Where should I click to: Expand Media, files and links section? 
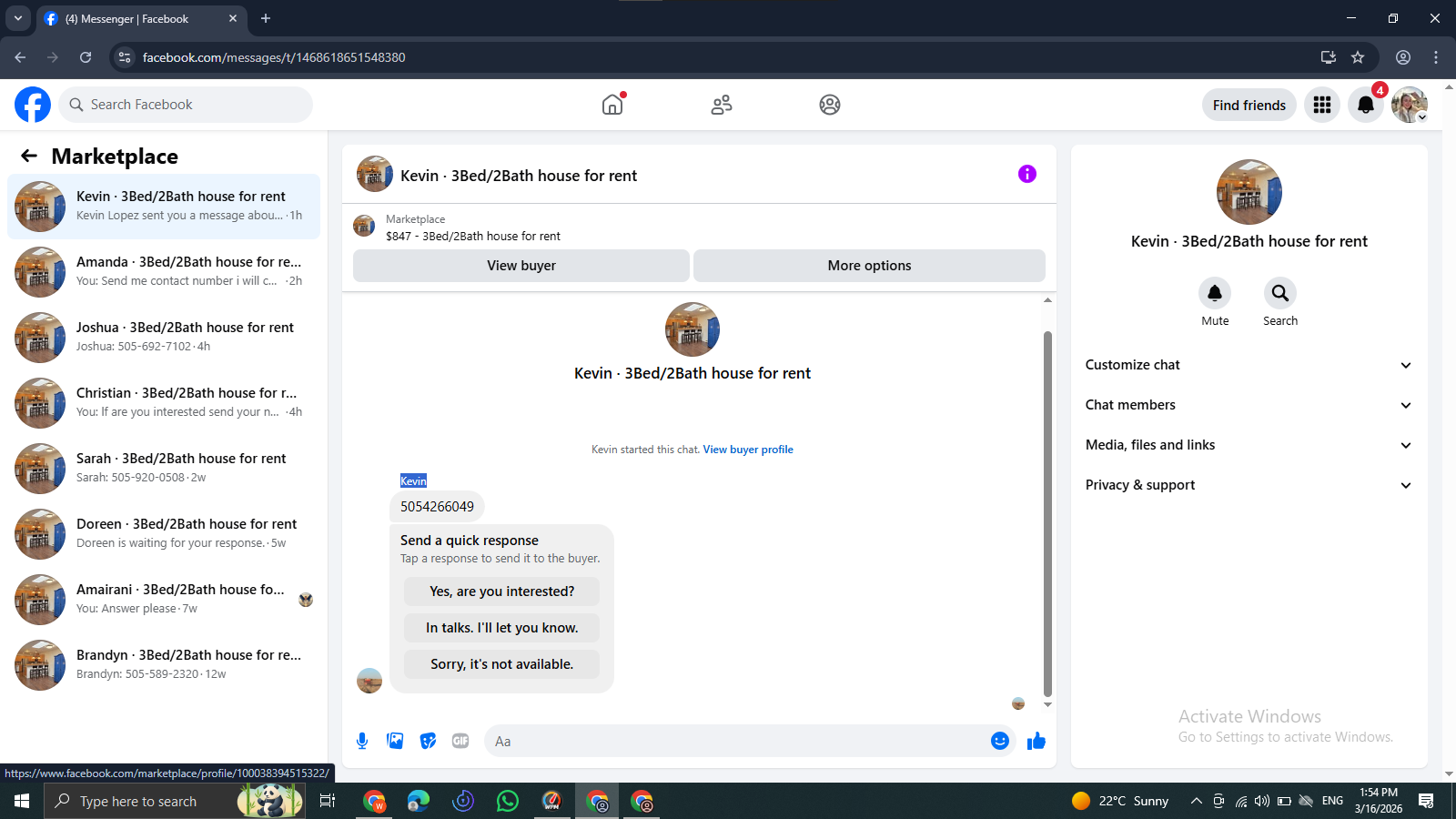(1249, 445)
